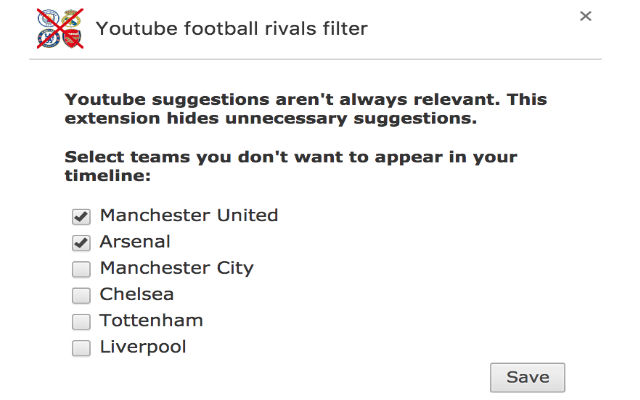
Task: Select the Liverpool checkbox
Action: pos(81,348)
